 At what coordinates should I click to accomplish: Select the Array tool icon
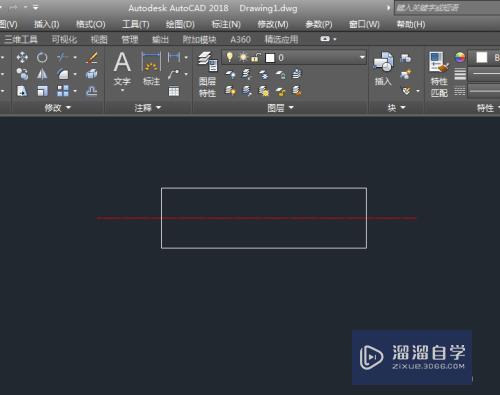[63, 91]
